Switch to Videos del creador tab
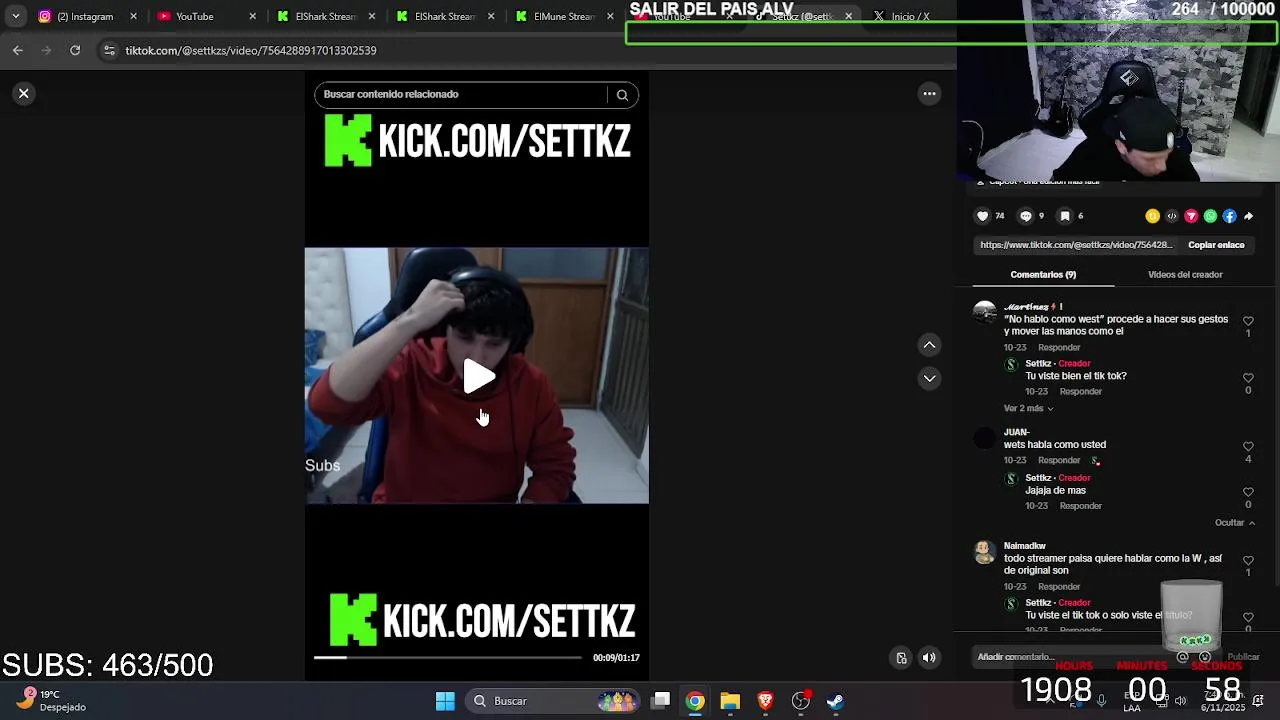The width and height of the screenshot is (1280, 720). [x=1185, y=275]
